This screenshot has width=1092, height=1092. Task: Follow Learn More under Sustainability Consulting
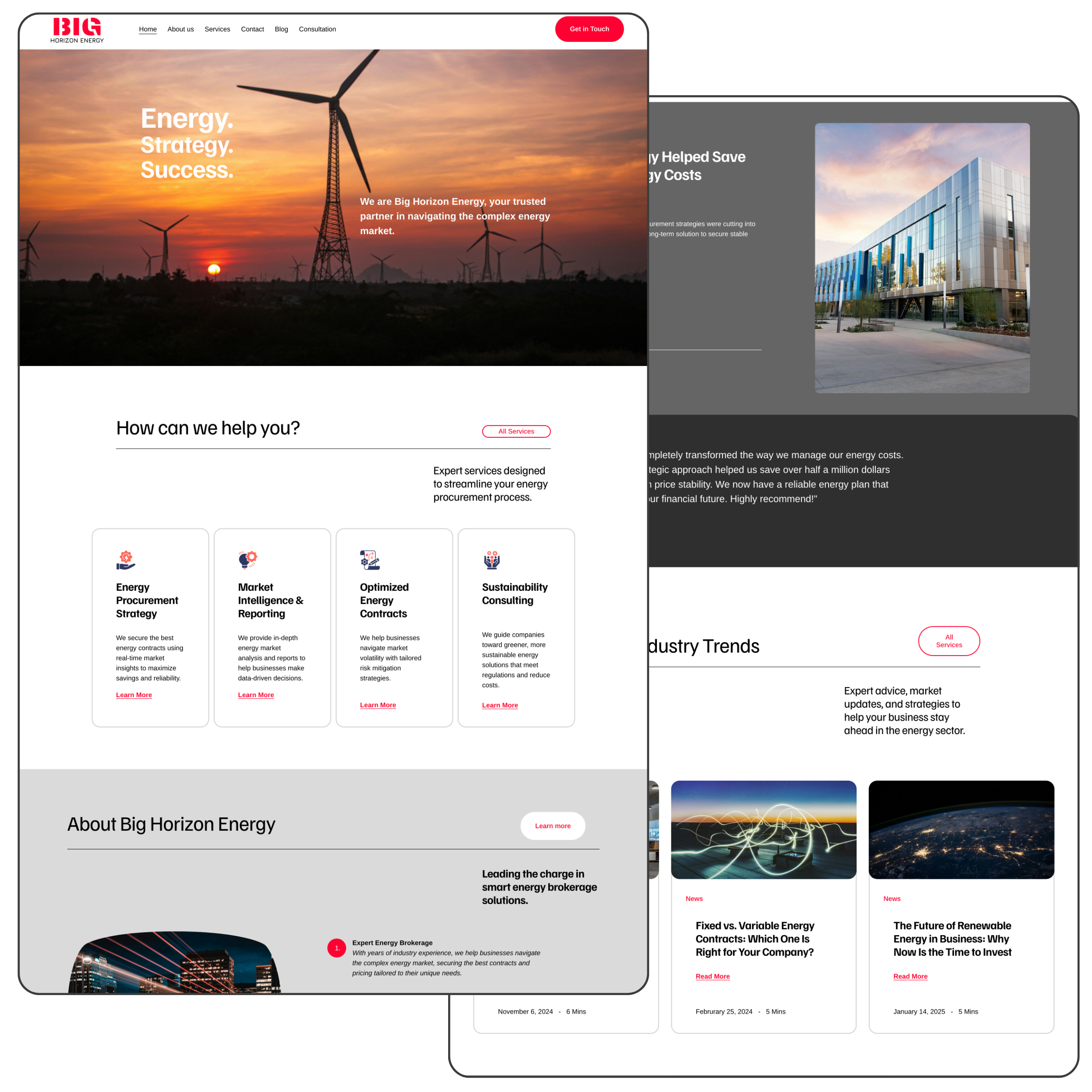tap(500, 705)
